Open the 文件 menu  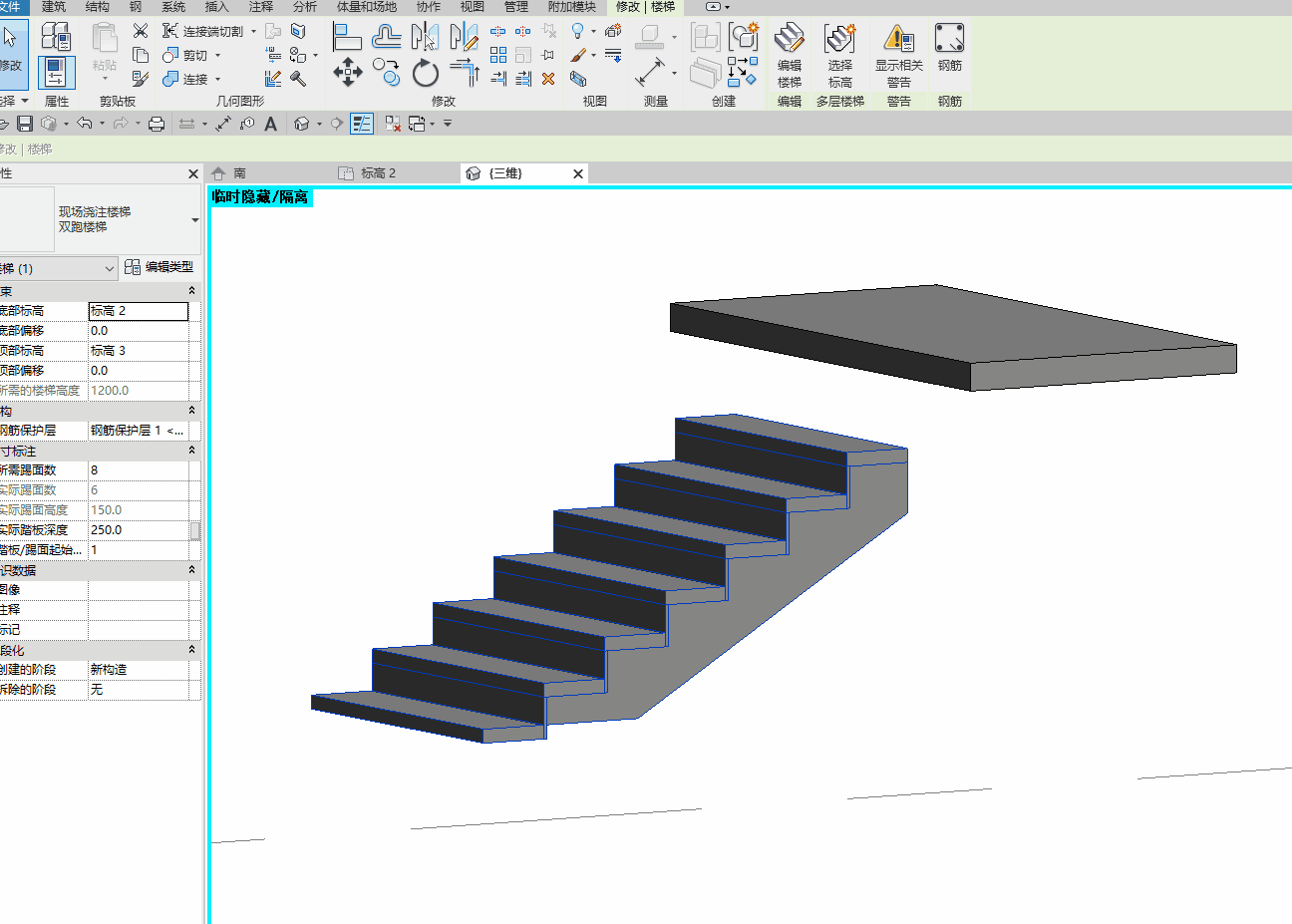12,7
